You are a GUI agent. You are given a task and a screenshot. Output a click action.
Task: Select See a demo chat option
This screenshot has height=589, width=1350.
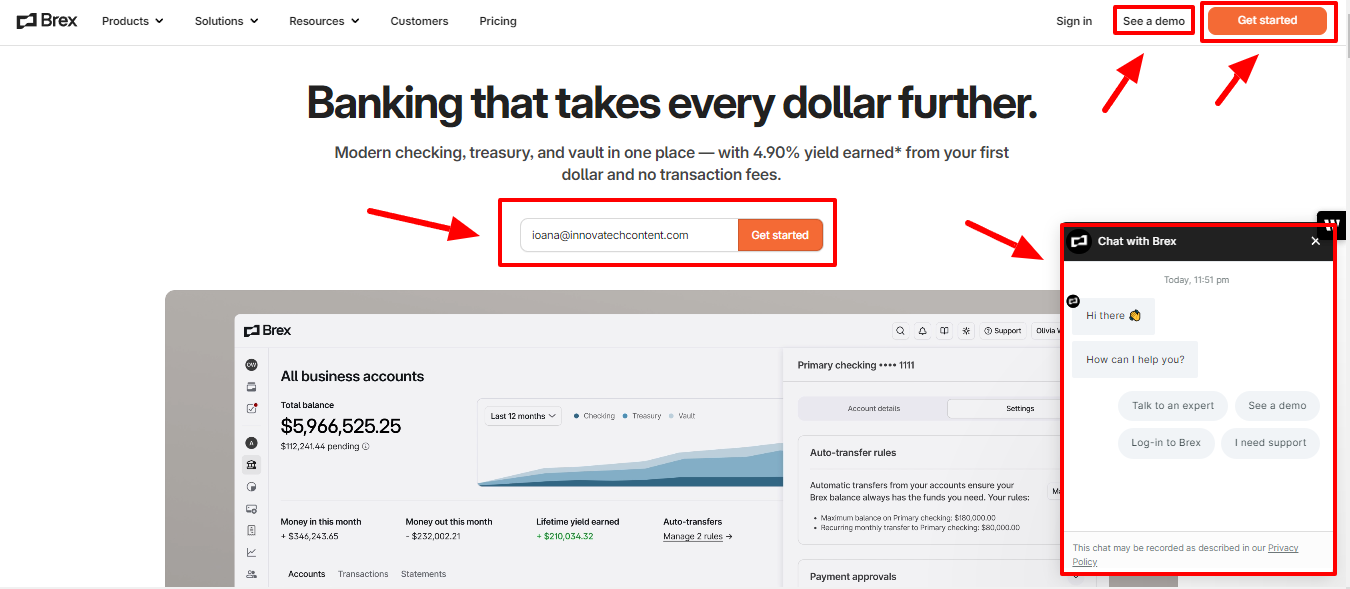(1277, 406)
